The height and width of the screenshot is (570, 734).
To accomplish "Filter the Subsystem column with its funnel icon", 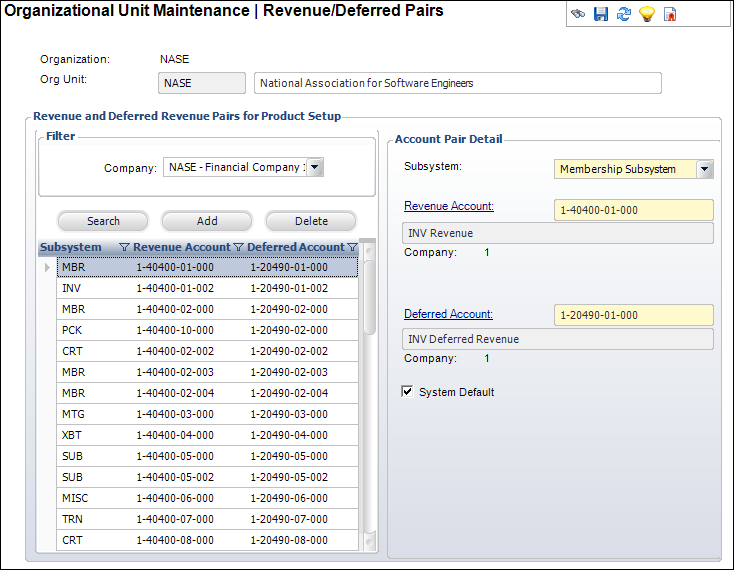I will (124, 247).
